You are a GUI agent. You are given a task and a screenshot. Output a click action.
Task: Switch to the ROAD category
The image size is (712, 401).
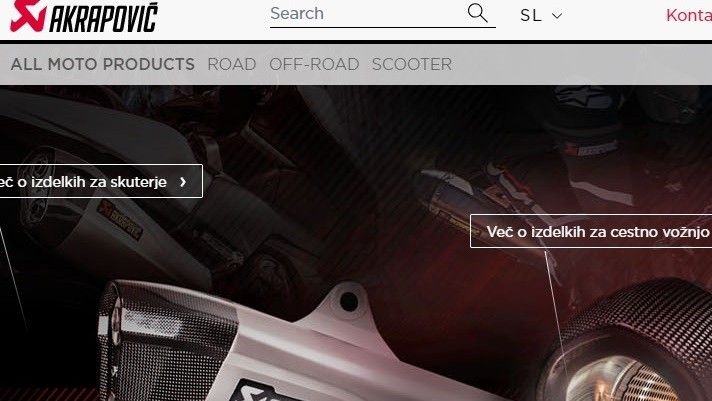[x=232, y=64]
